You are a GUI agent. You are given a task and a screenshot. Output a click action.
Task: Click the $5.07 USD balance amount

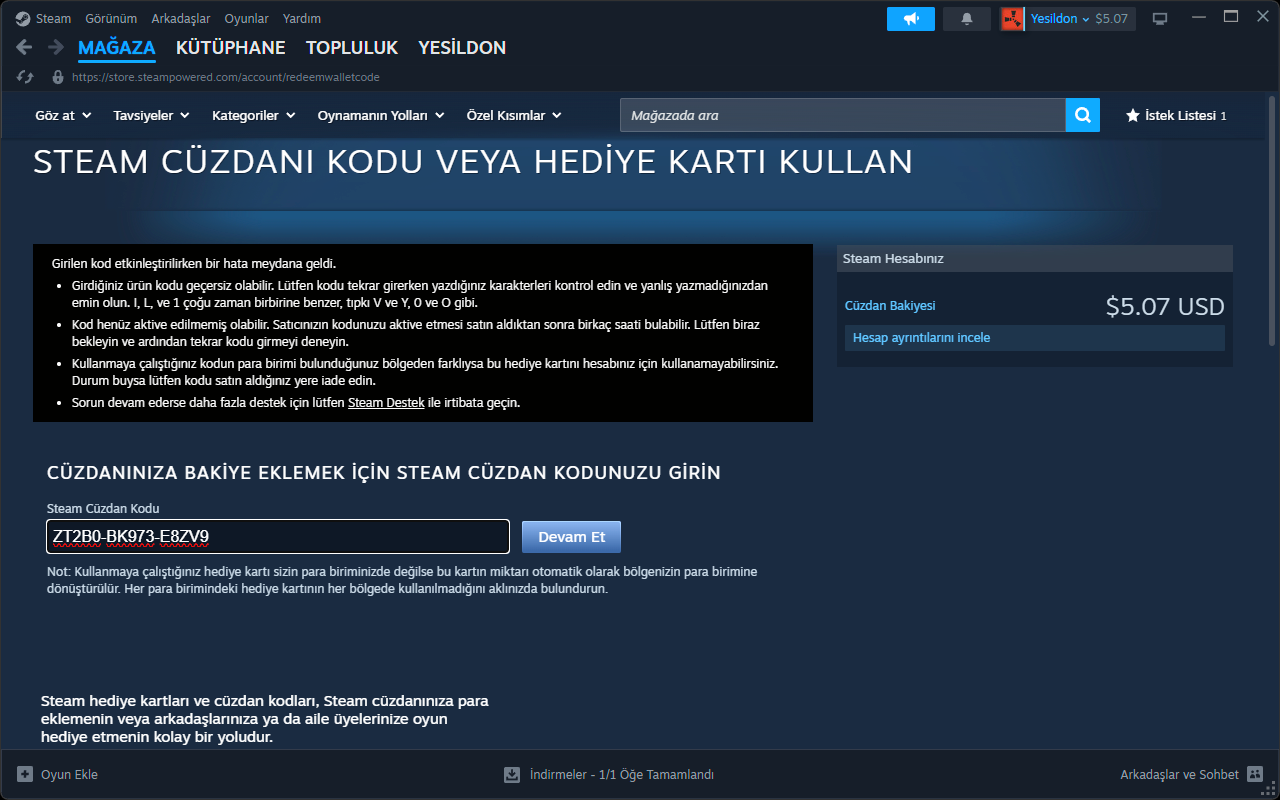(x=1165, y=307)
